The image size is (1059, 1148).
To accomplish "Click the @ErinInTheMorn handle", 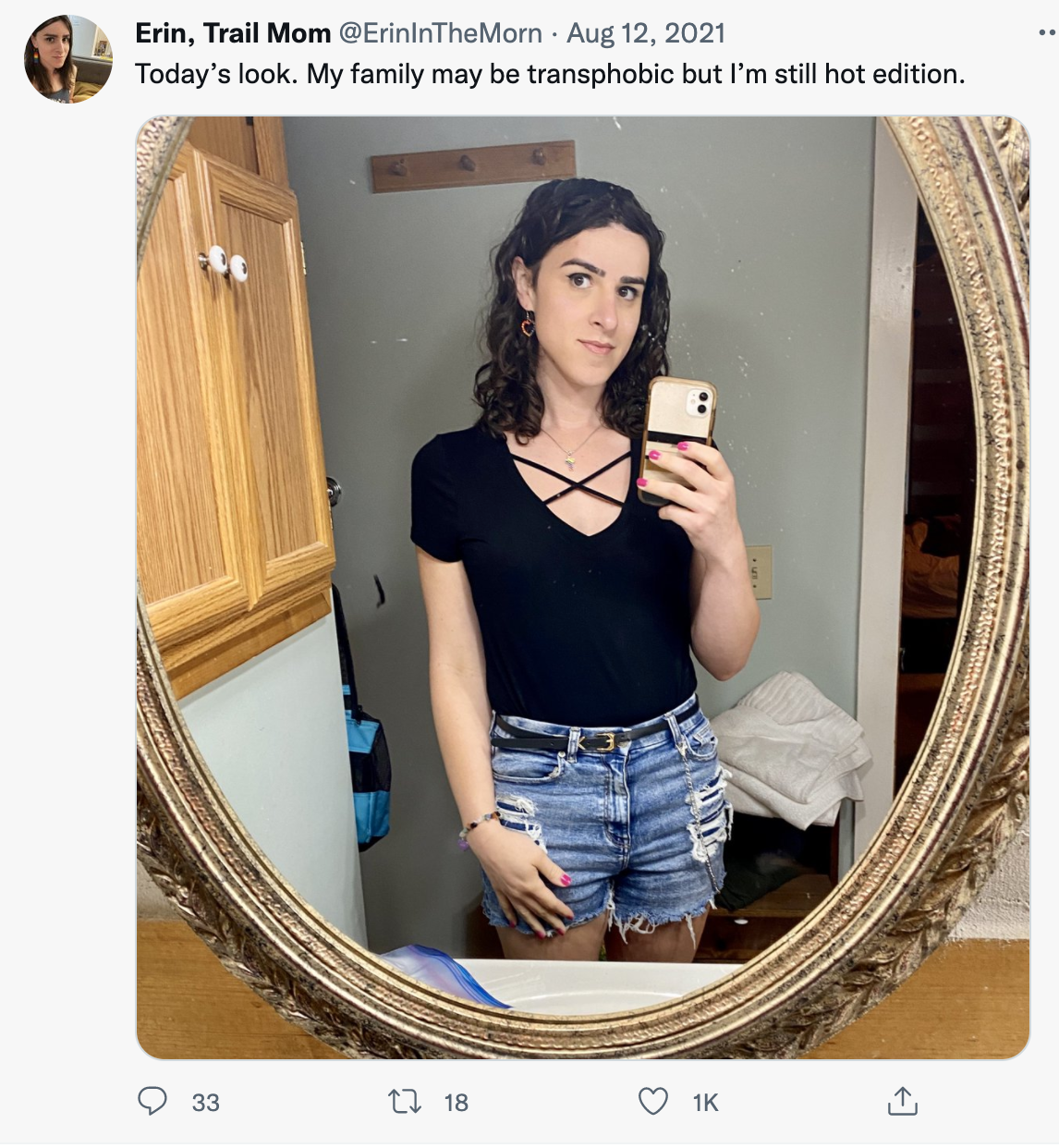I will (x=441, y=33).
